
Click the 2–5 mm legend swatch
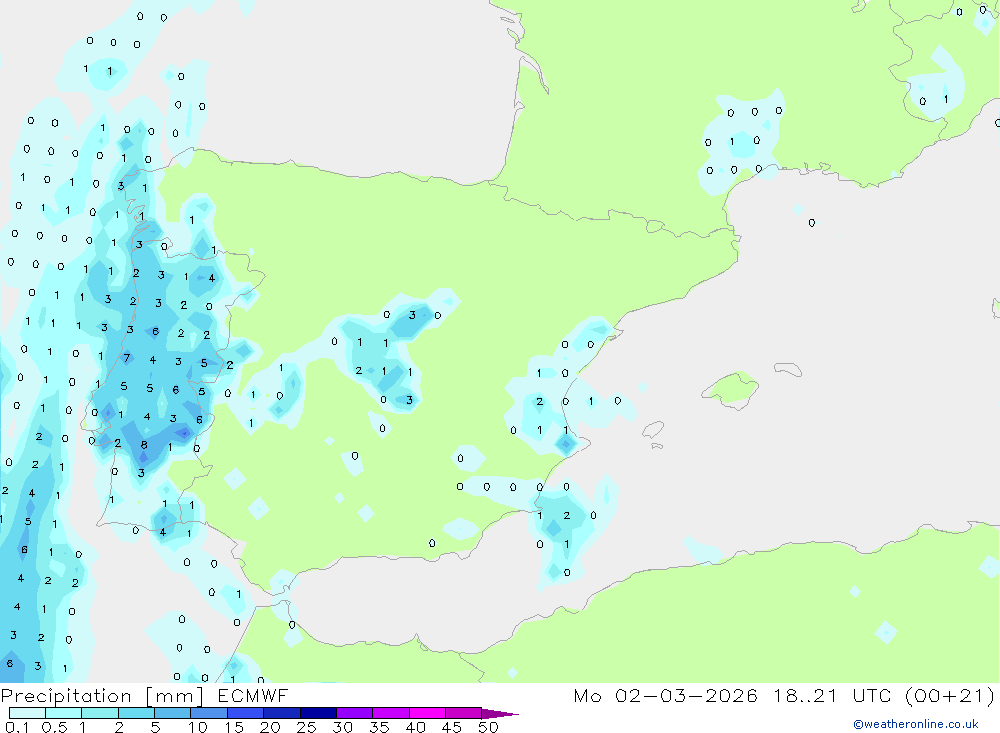tap(136, 713)
